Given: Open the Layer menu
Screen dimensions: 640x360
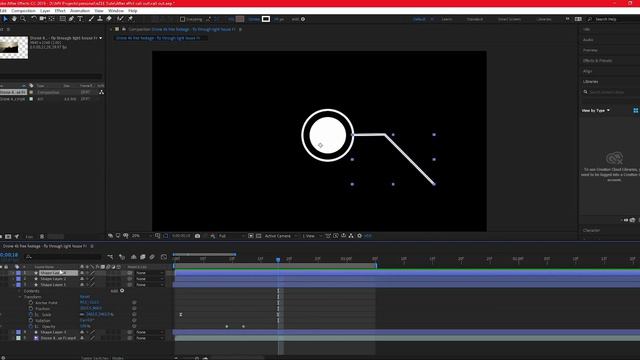Looking at the screenshot, I should pos(45,11).
